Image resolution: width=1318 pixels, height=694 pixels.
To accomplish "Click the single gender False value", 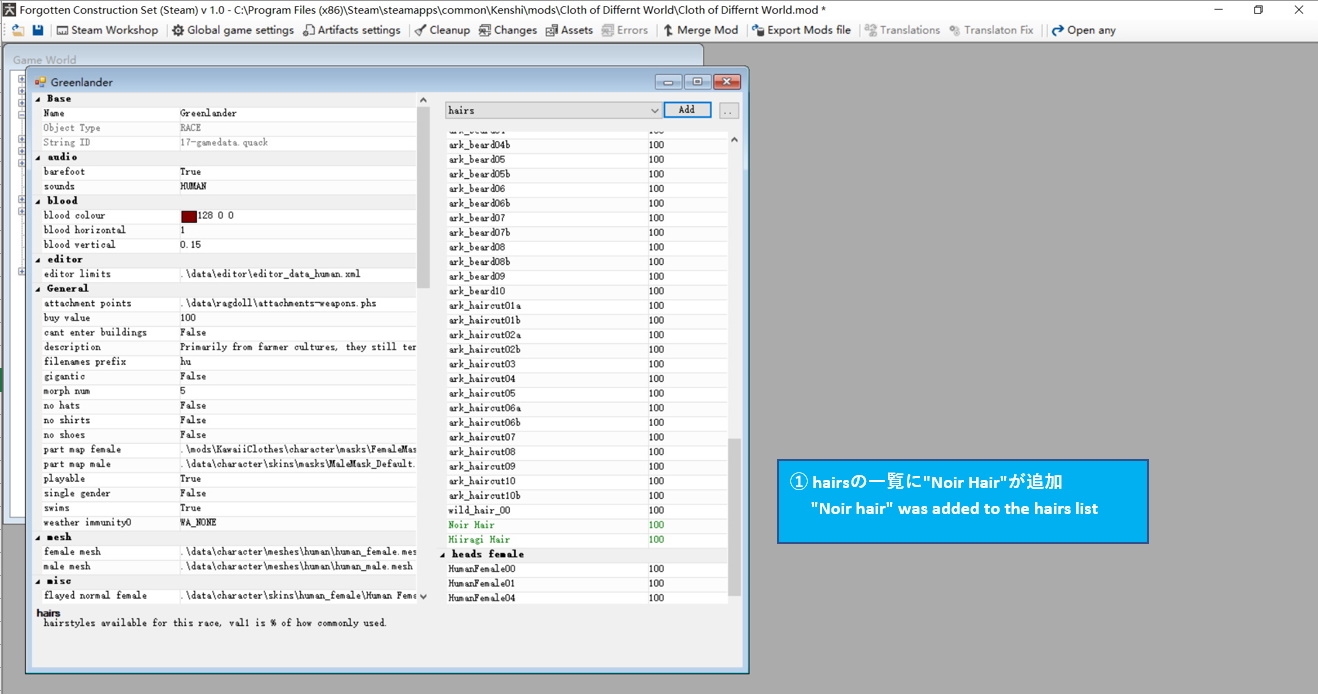I will click(x=193, y=493).
